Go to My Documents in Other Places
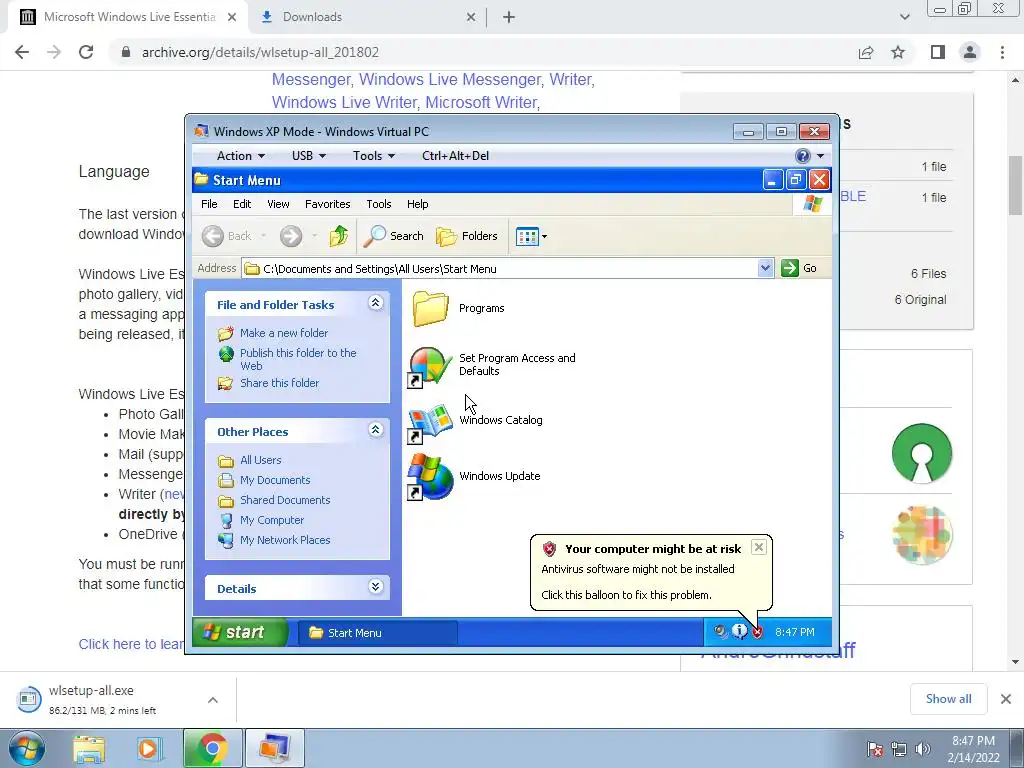This screenshot has height=768, width=1024. click(x=275, y=480)
